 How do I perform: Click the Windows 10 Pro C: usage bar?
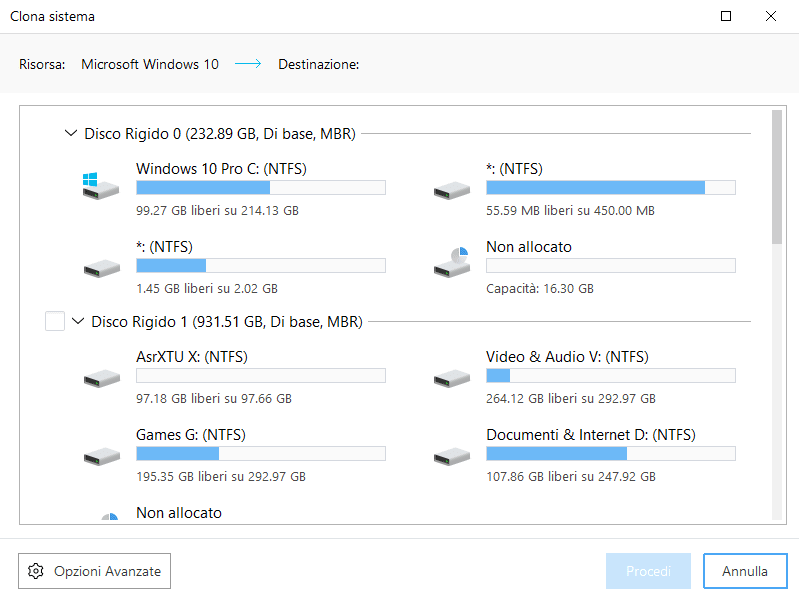point(260,187)
